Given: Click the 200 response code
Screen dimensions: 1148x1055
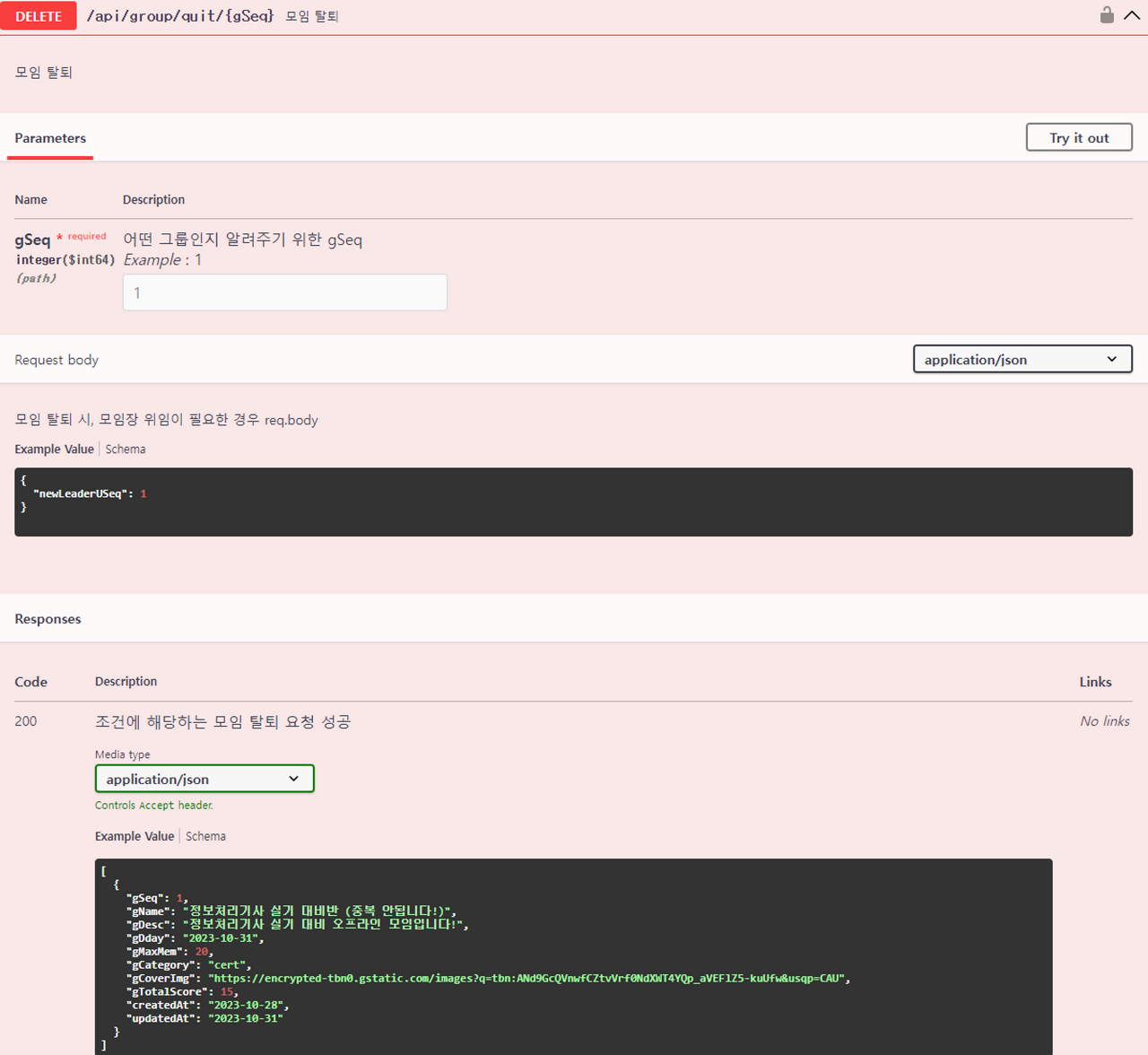Looking at the screenshot, I should 26,721.
